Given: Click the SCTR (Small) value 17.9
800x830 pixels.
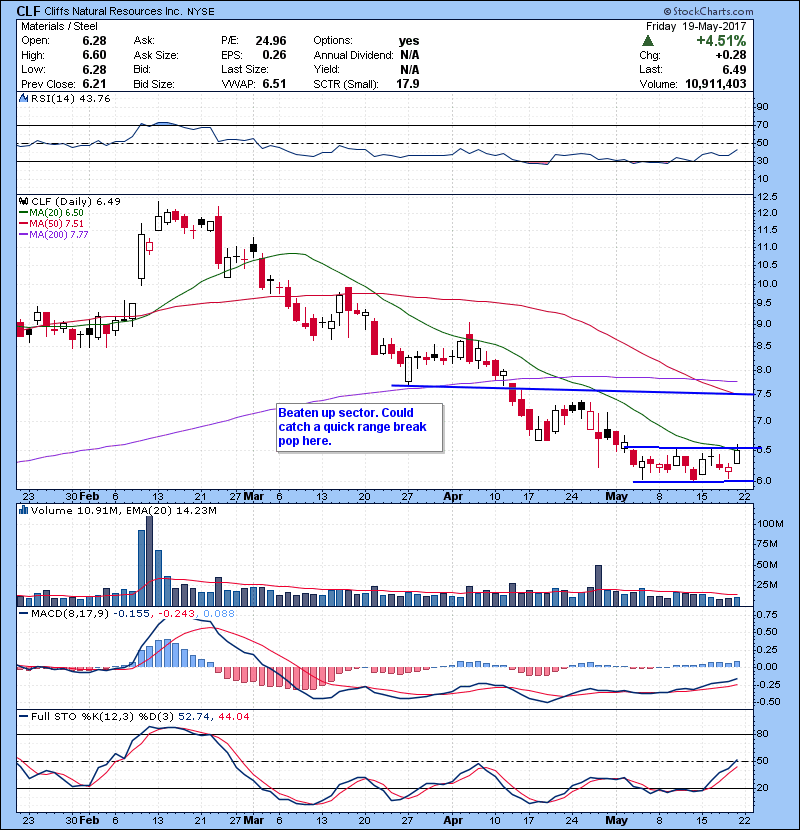Looking at the screenshot, I should [408, 84].
